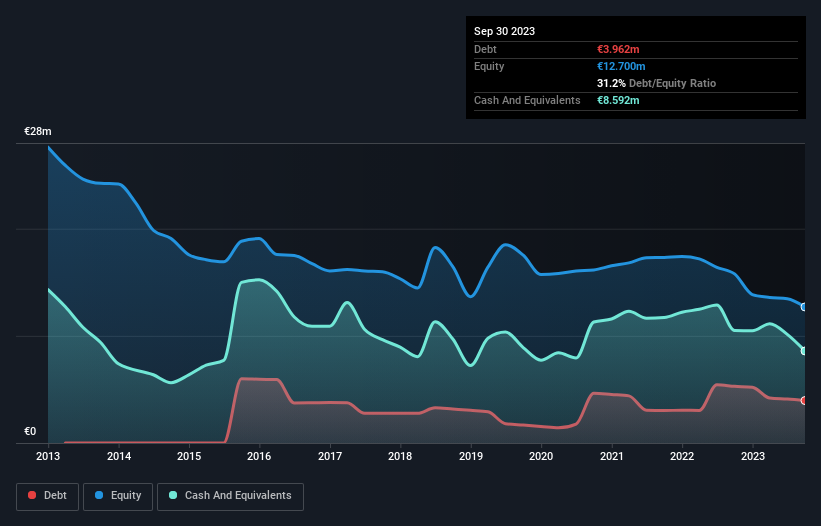
Task: Select the 2018 x-axis label
Action: (400, 456)
